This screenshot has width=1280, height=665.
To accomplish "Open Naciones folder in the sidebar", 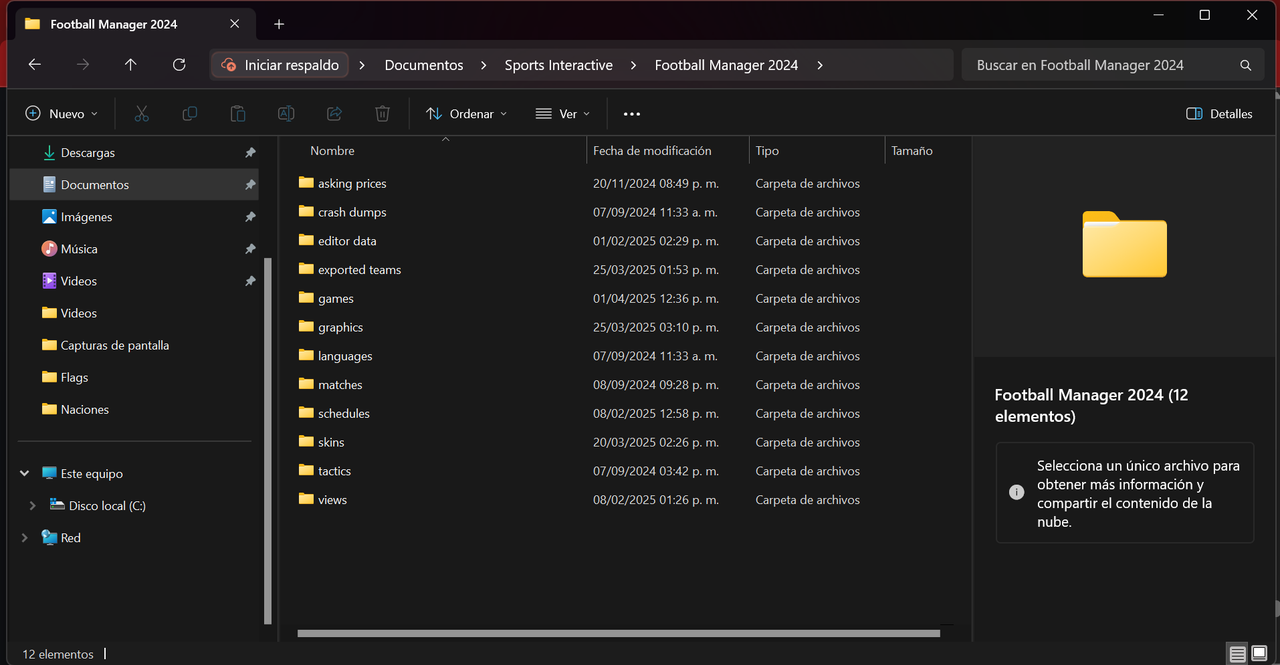I will coord(85,409).
